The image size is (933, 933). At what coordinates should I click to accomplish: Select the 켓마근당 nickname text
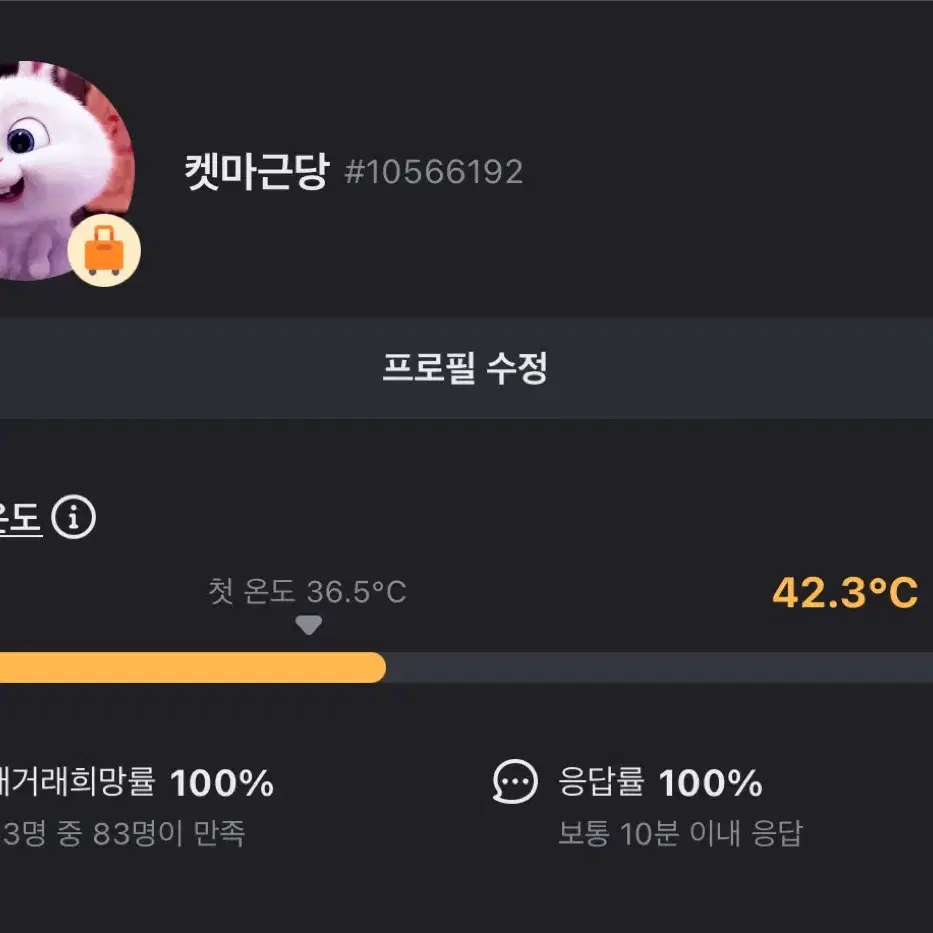click(x=256, y=171)
